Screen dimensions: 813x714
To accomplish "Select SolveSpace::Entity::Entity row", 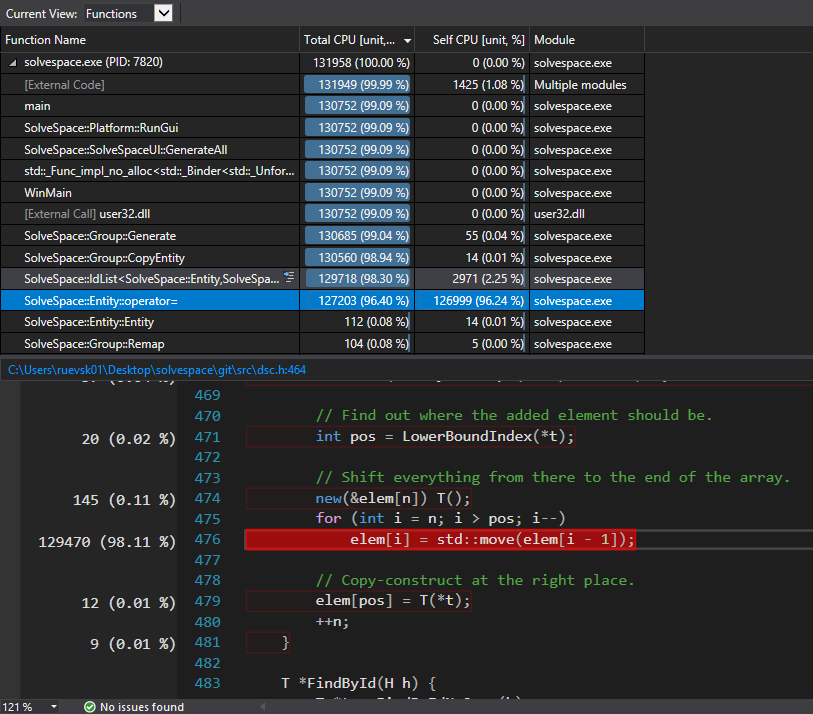I will (323, 322).
